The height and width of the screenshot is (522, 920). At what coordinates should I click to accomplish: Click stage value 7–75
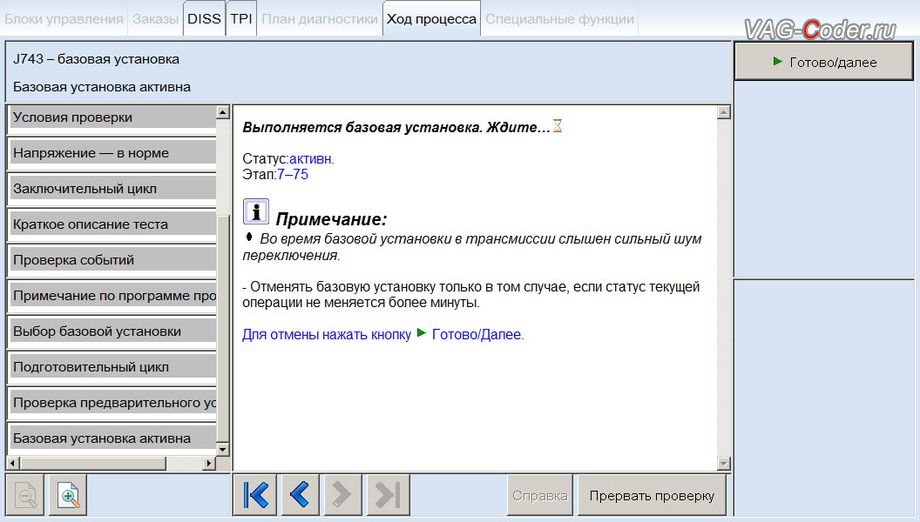(293, 174)
